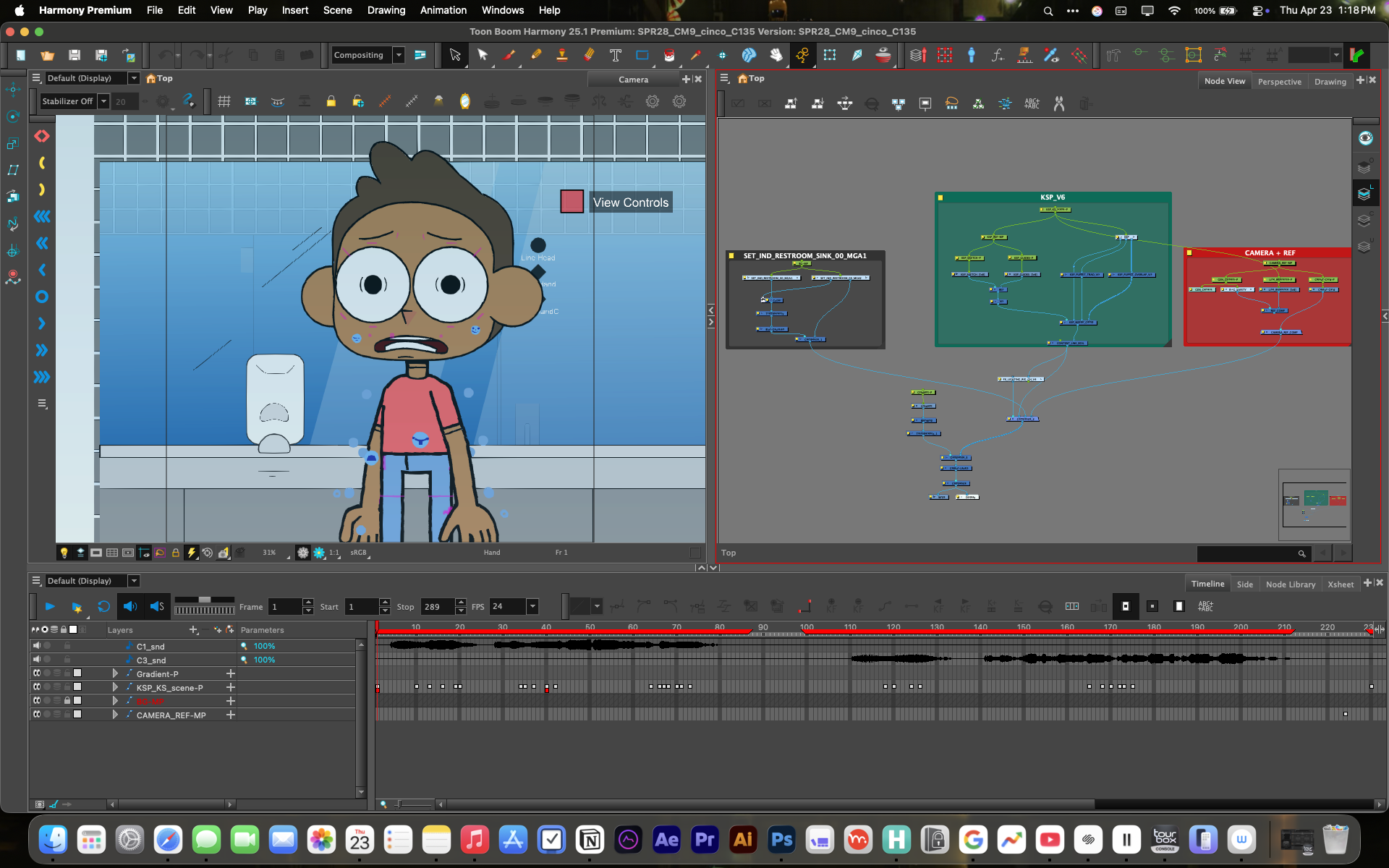
Task: Open the Timeline Default (Display) dropdown
Action: (x=134, y=581)
